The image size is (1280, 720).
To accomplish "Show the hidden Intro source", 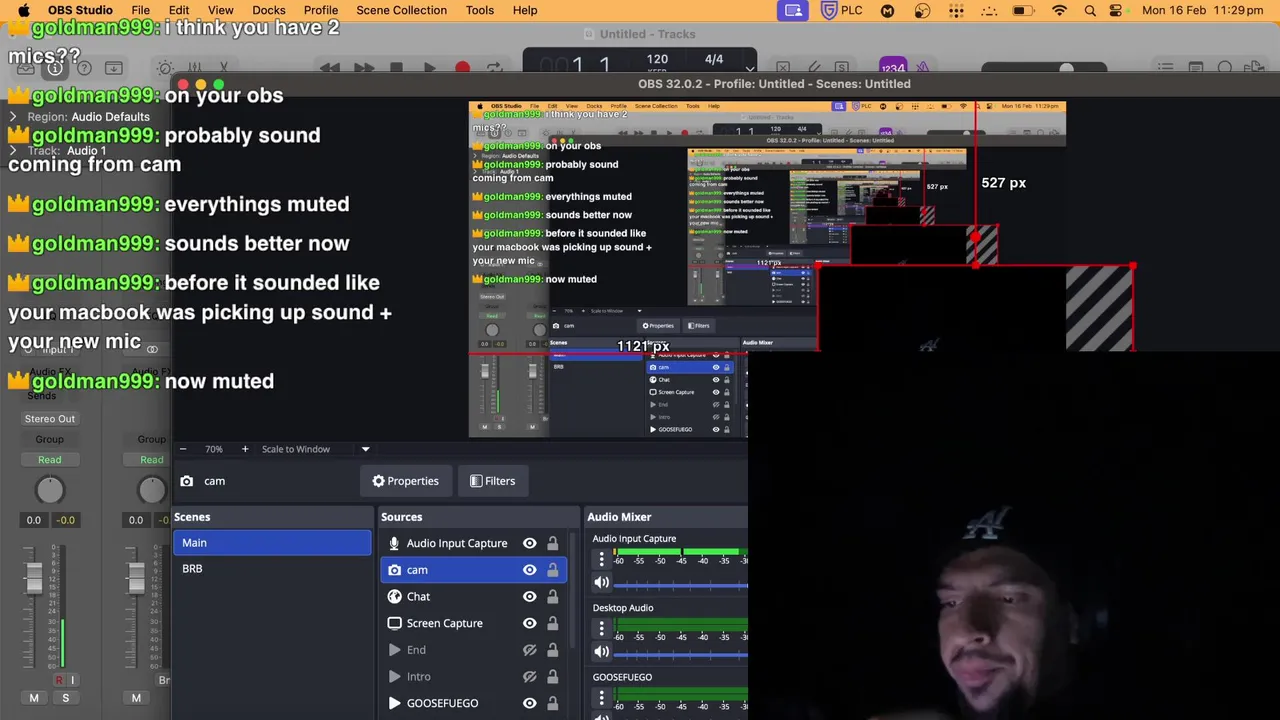I will [x=530, y=677].
